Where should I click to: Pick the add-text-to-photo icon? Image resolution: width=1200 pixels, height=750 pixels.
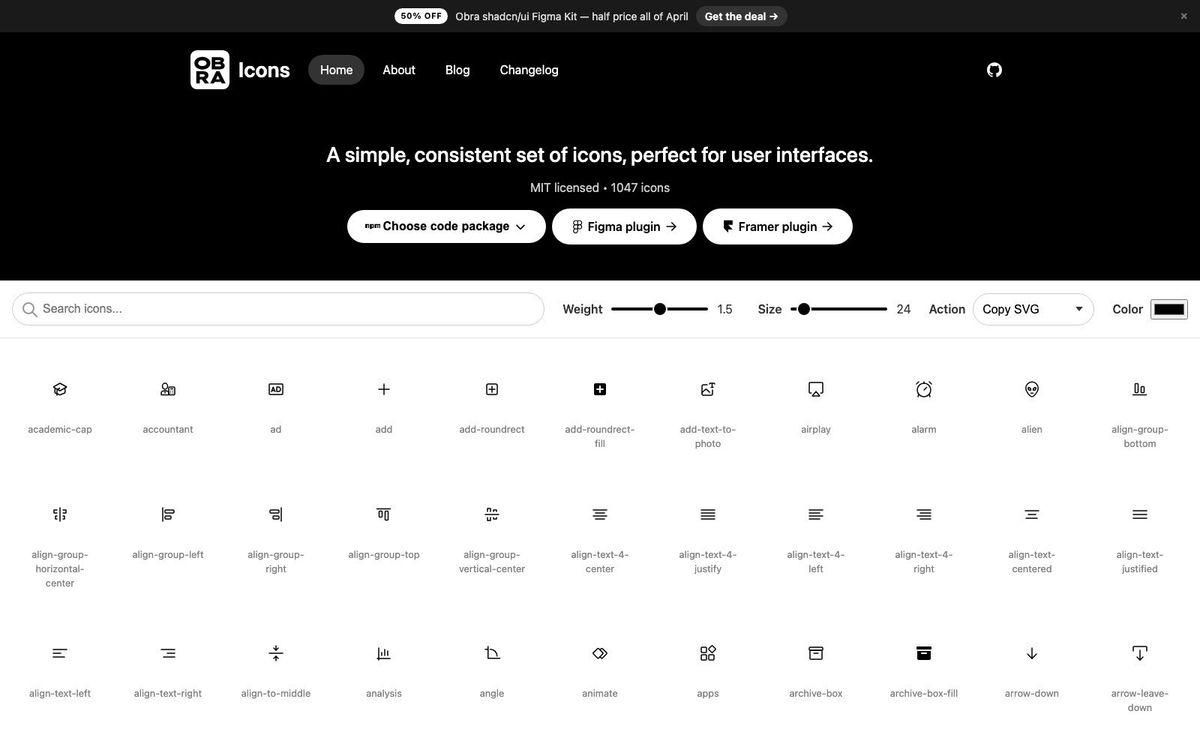pos(708,389)
